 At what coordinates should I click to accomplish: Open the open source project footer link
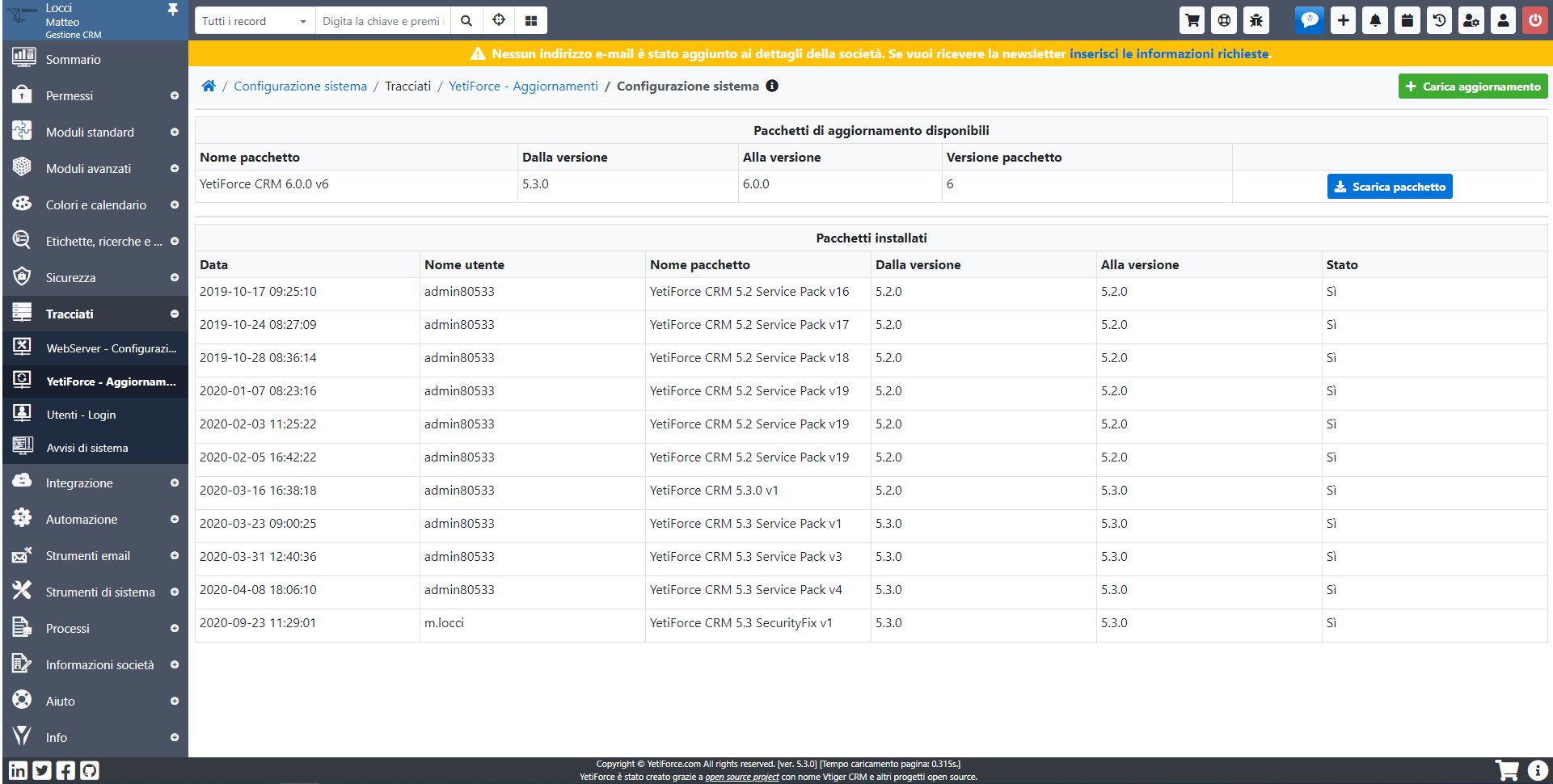[741, 777]
